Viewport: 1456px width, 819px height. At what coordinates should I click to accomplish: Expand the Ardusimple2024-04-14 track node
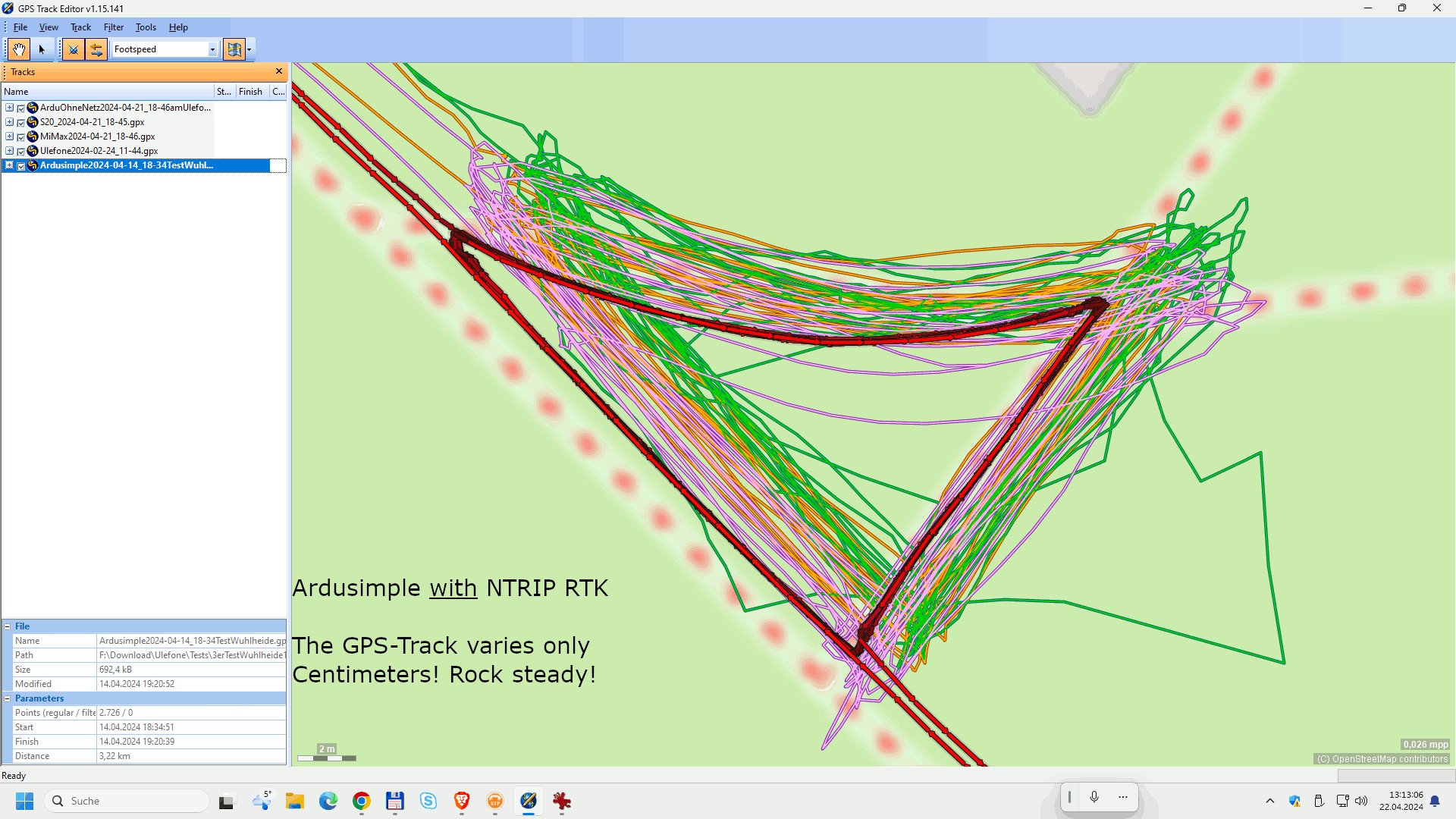pos(9,165)
